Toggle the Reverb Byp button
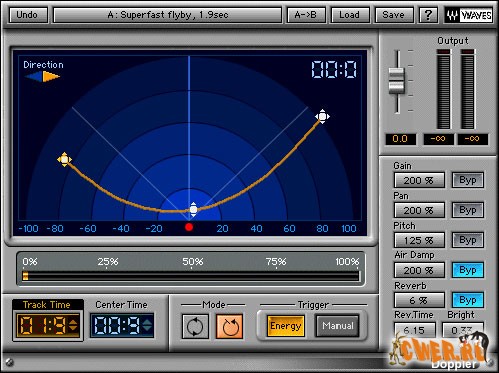 pyautogui.click(x=468, y=300)
